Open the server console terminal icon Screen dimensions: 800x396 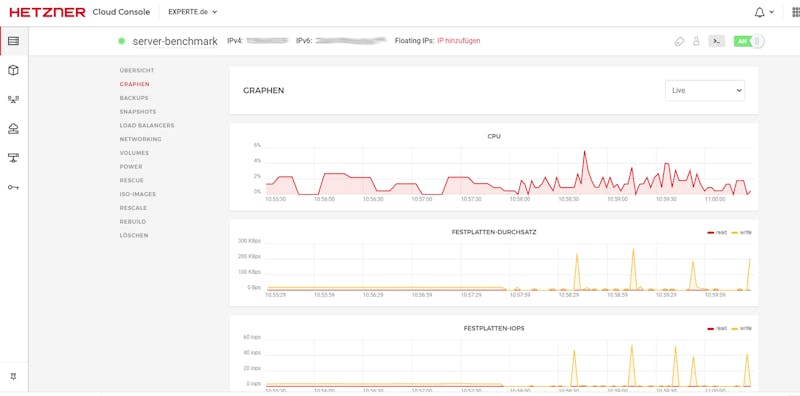click(716, 41)
